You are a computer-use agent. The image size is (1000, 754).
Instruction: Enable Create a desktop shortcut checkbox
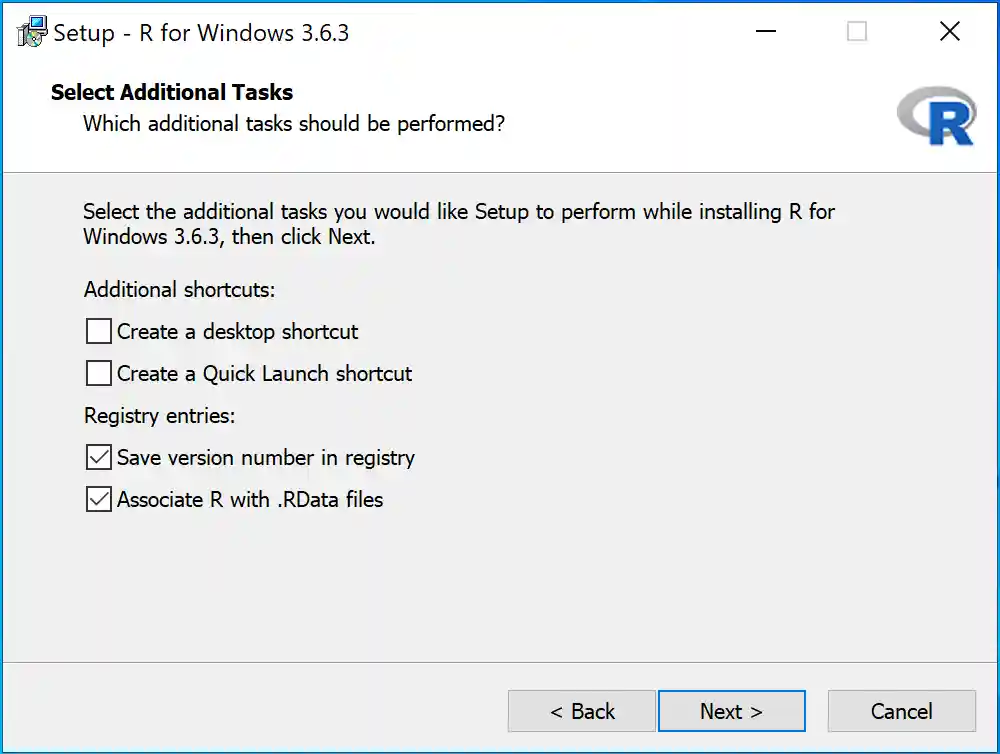99,332
